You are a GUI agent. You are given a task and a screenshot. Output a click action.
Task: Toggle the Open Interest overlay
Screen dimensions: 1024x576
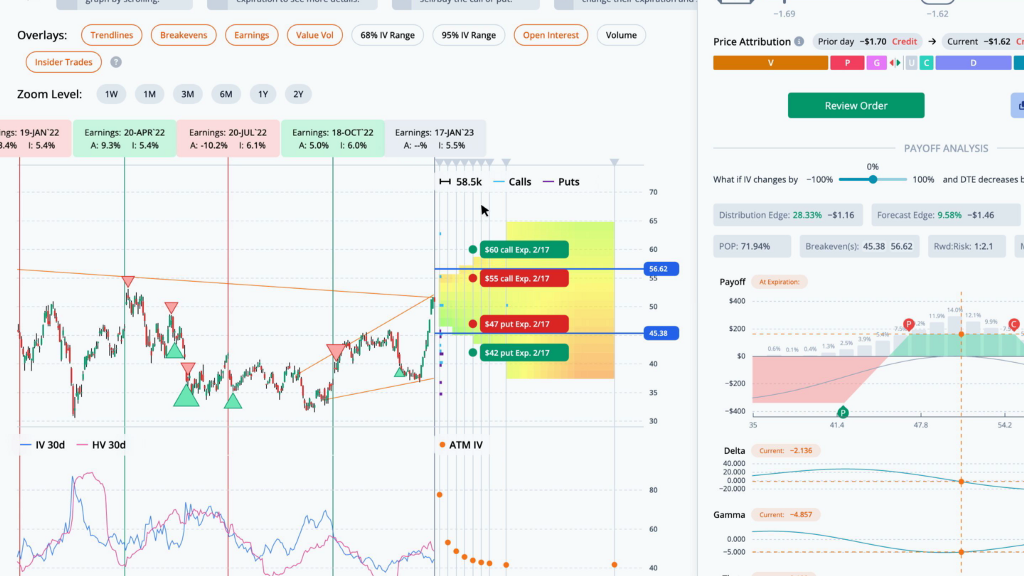(551, 35)
